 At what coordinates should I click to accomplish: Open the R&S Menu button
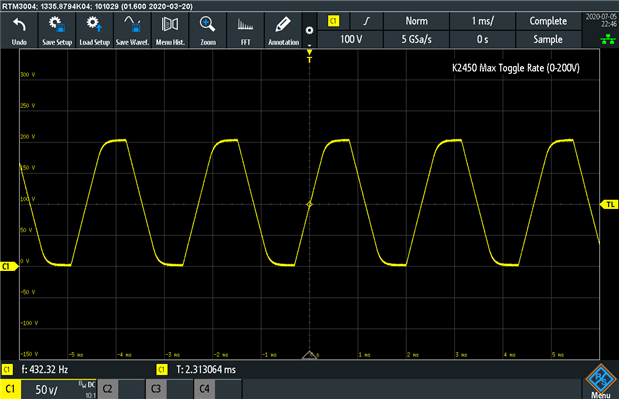(x=601, y=381)
